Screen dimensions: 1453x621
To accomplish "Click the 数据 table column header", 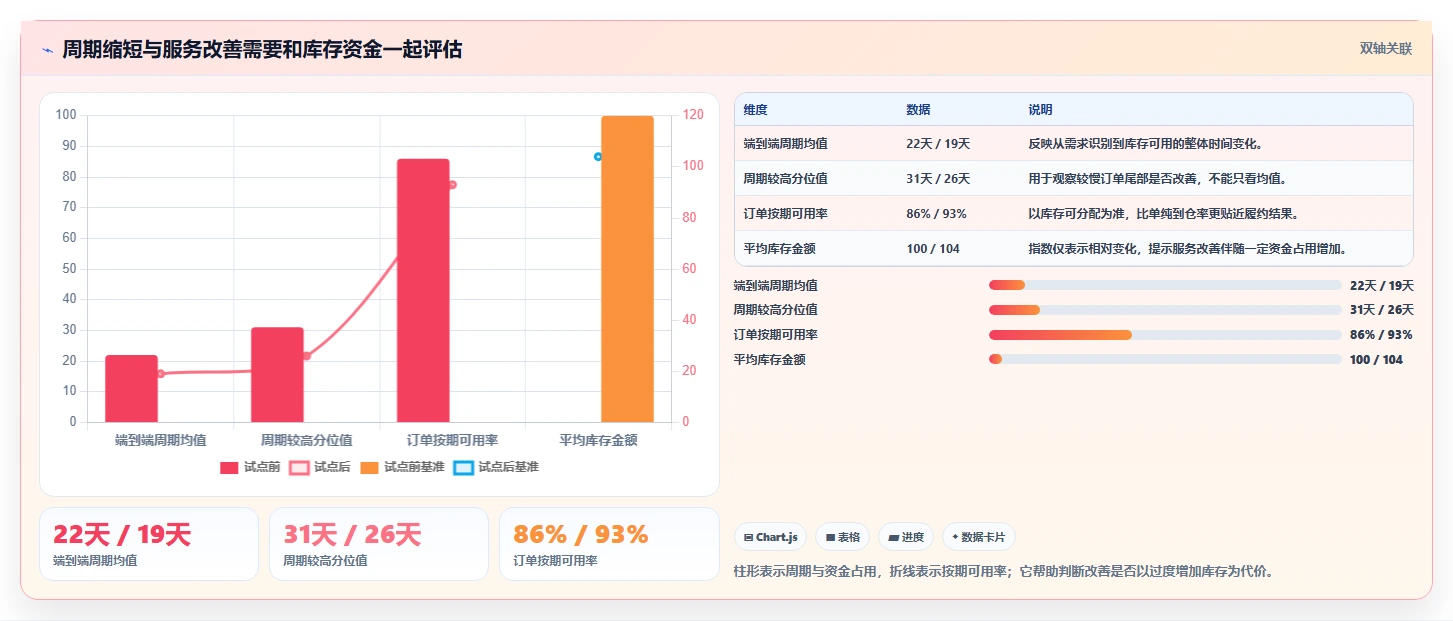I will [918, 110].
